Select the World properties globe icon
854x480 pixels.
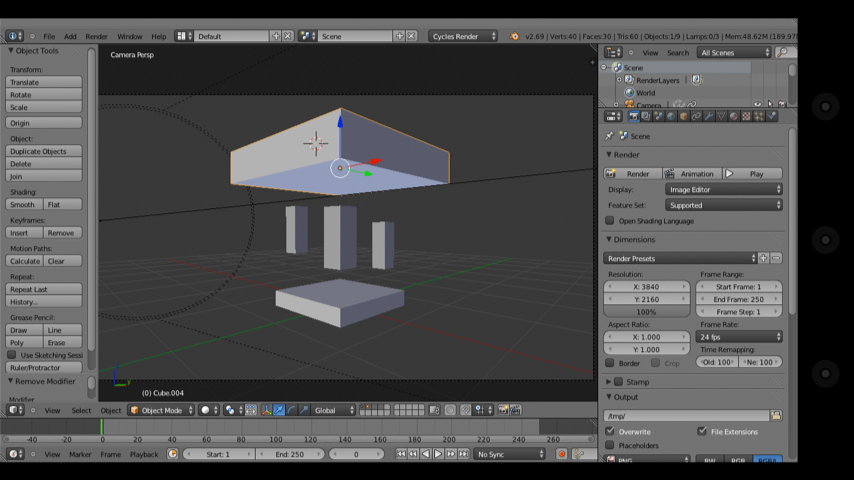(671, 116)
